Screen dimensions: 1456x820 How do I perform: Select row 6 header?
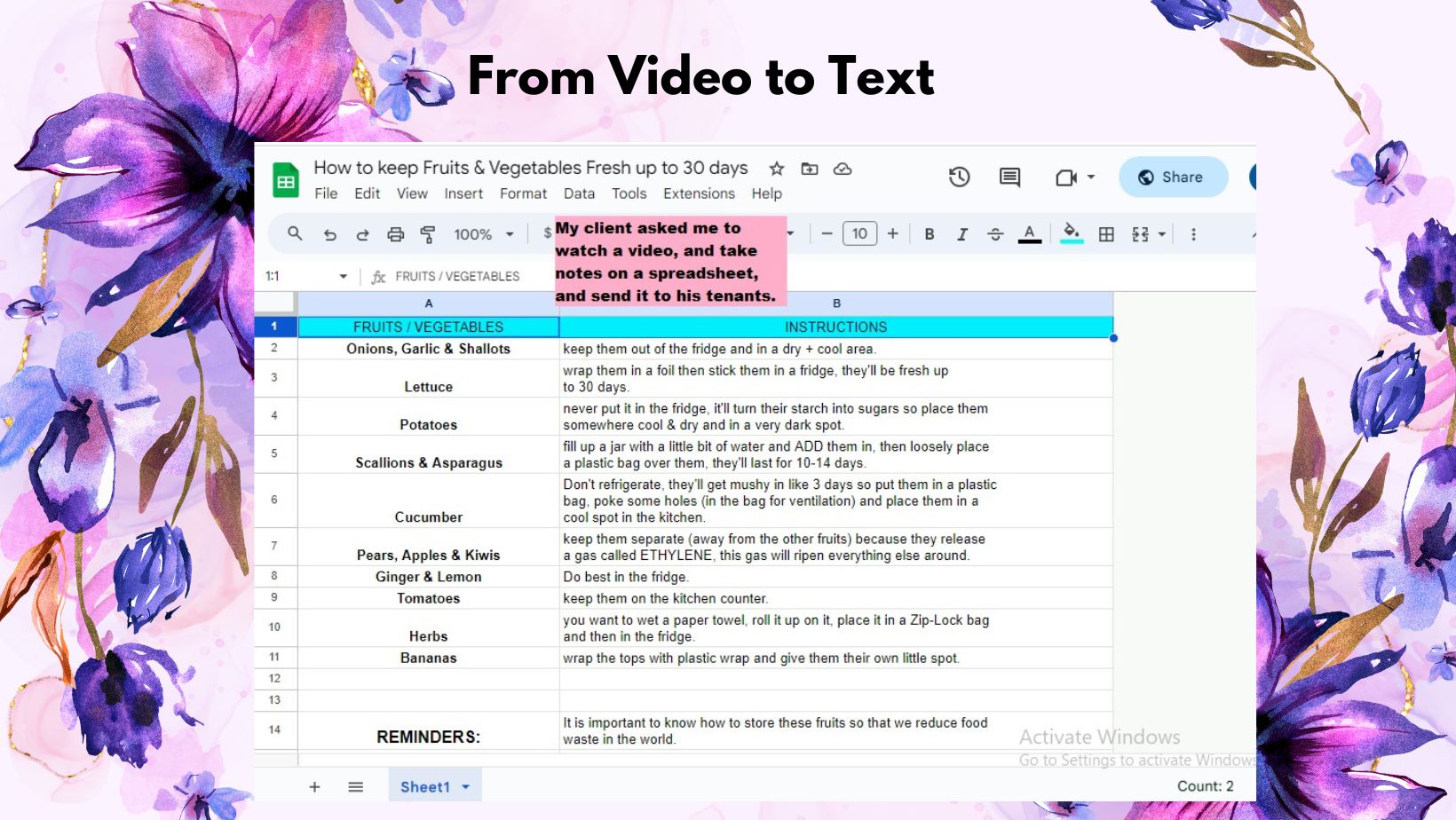(x=274, y=500)
